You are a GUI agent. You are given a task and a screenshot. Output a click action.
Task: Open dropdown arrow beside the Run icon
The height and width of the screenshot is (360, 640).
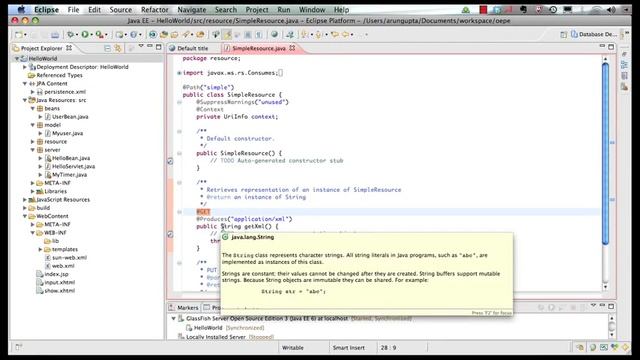point(91,35)
